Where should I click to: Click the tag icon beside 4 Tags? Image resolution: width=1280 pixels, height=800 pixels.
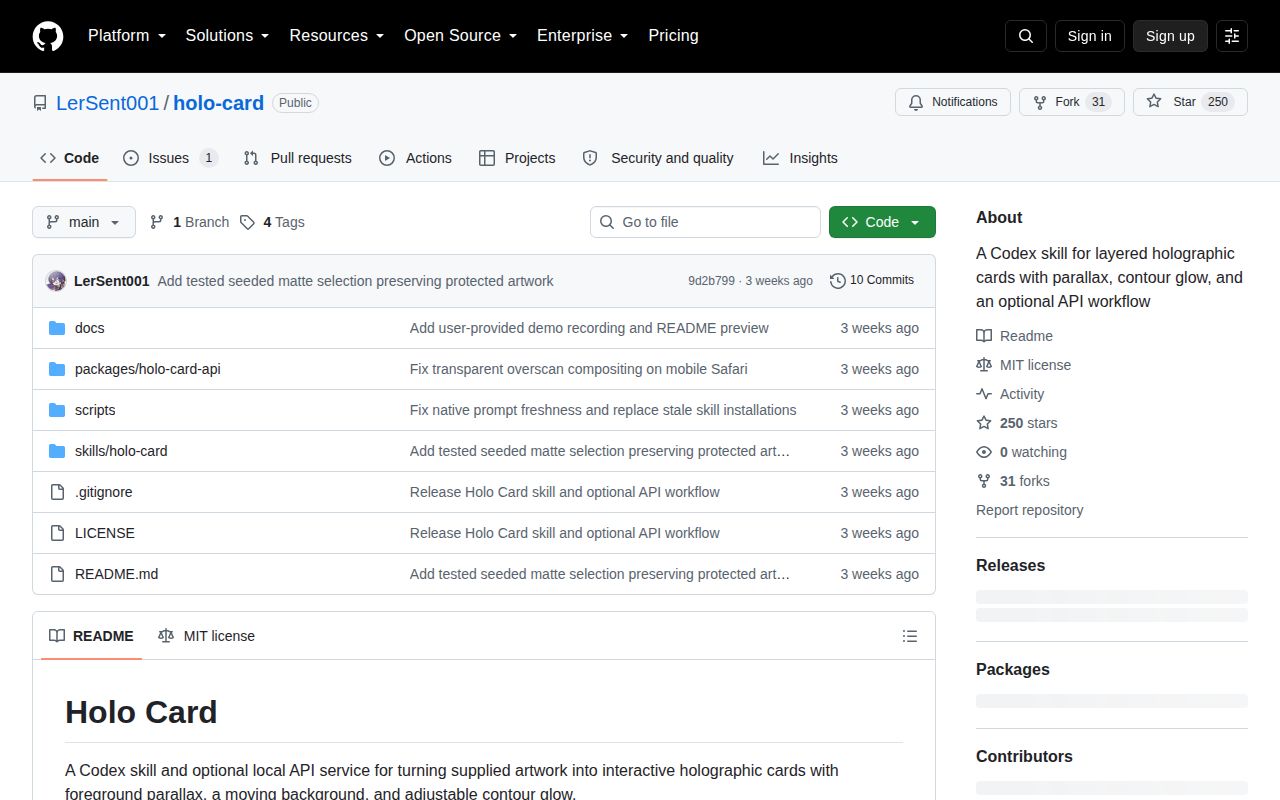tap(247, 222)
